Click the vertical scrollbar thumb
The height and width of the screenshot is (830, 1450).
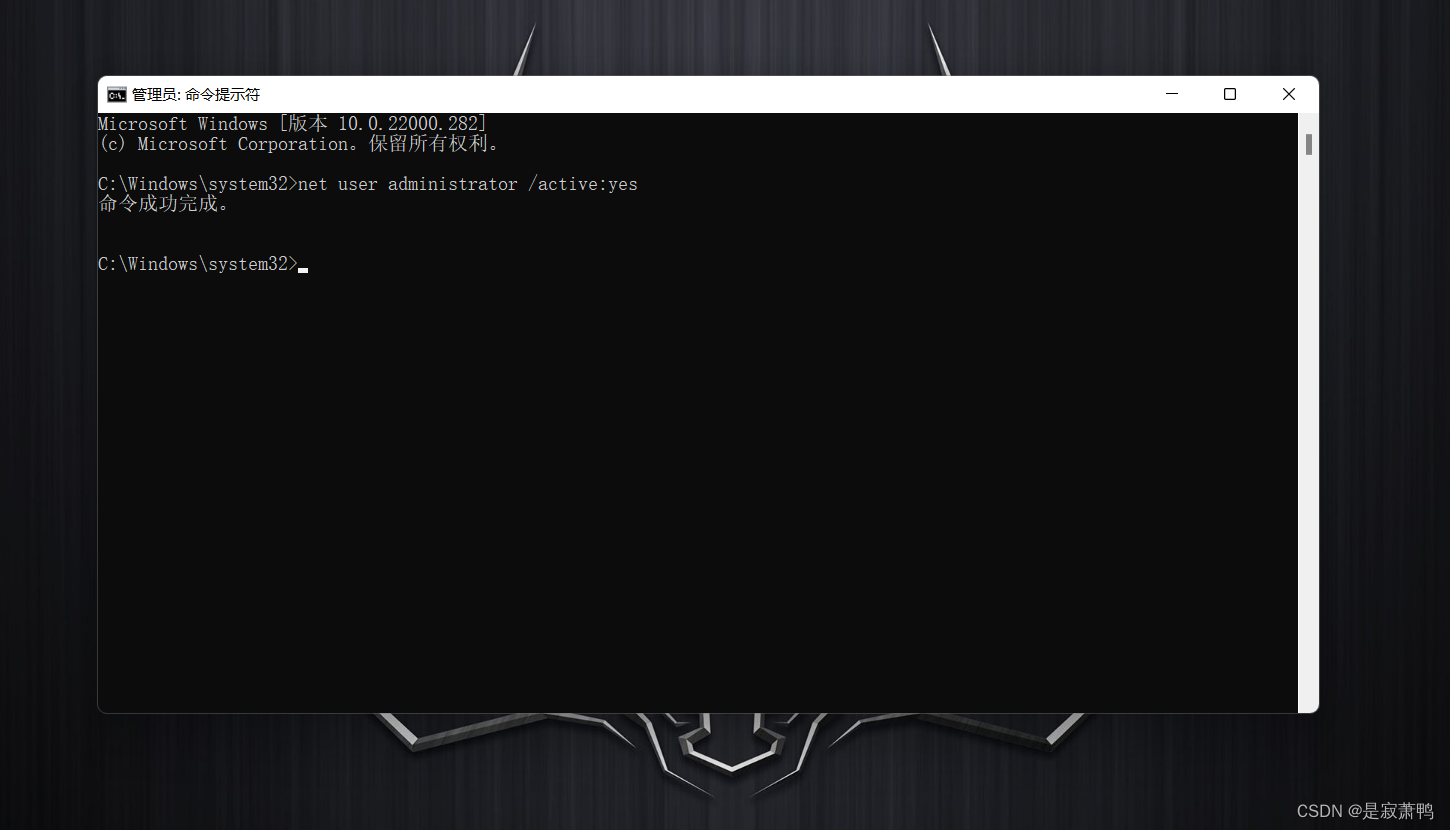[1308, 145]
